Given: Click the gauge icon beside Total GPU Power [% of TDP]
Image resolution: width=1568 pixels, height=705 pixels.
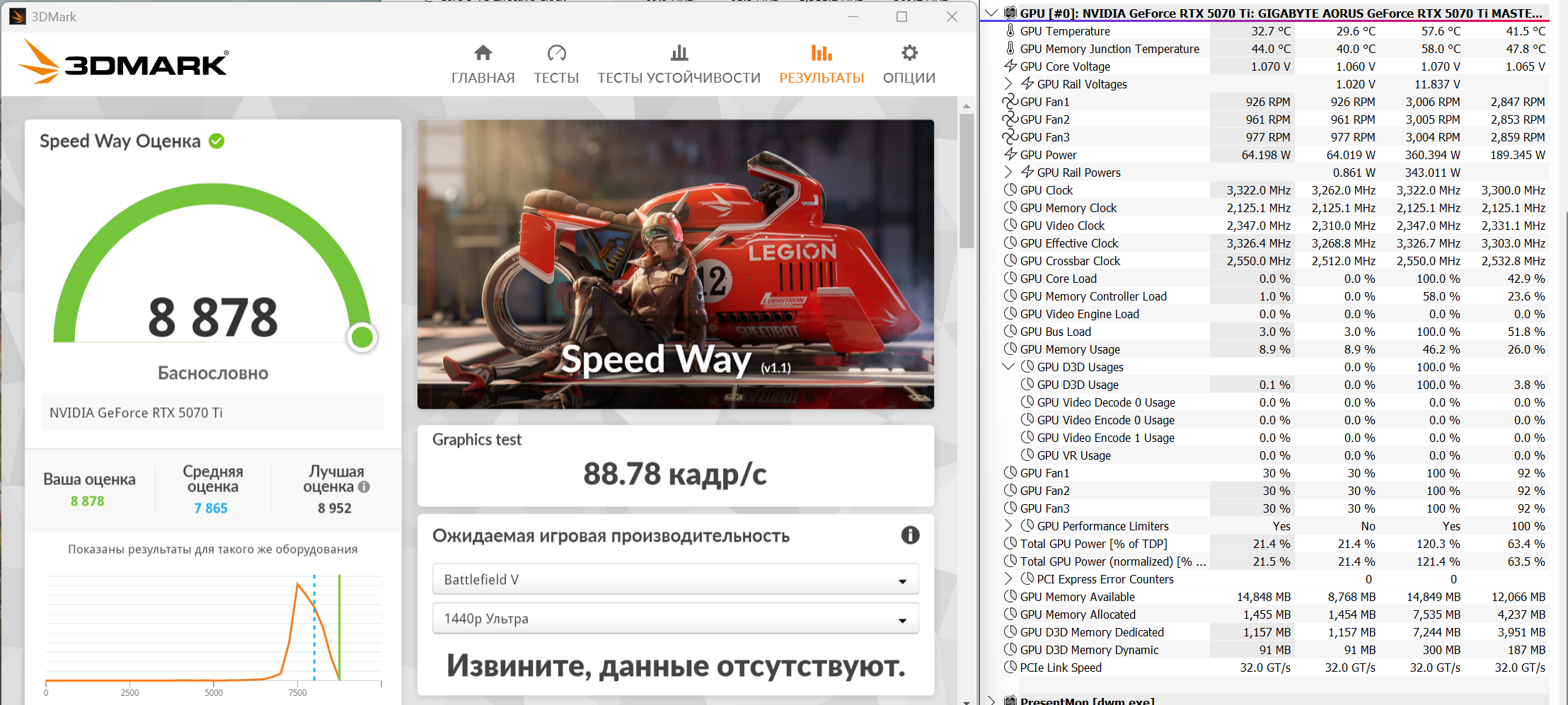Looking at the screenshot, I should tap(1010, 543).
